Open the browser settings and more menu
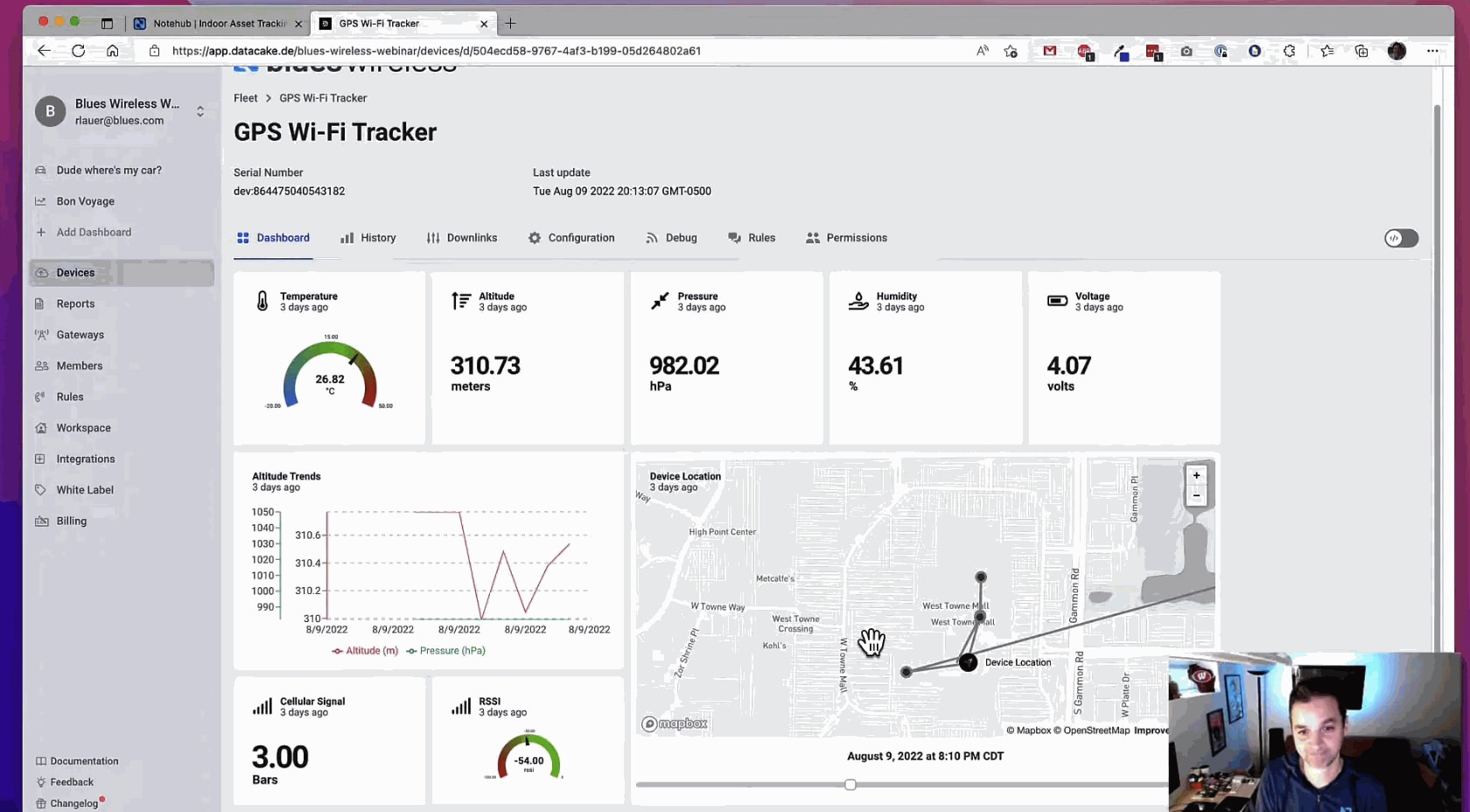1470x812 pixels. point(1432,51)
